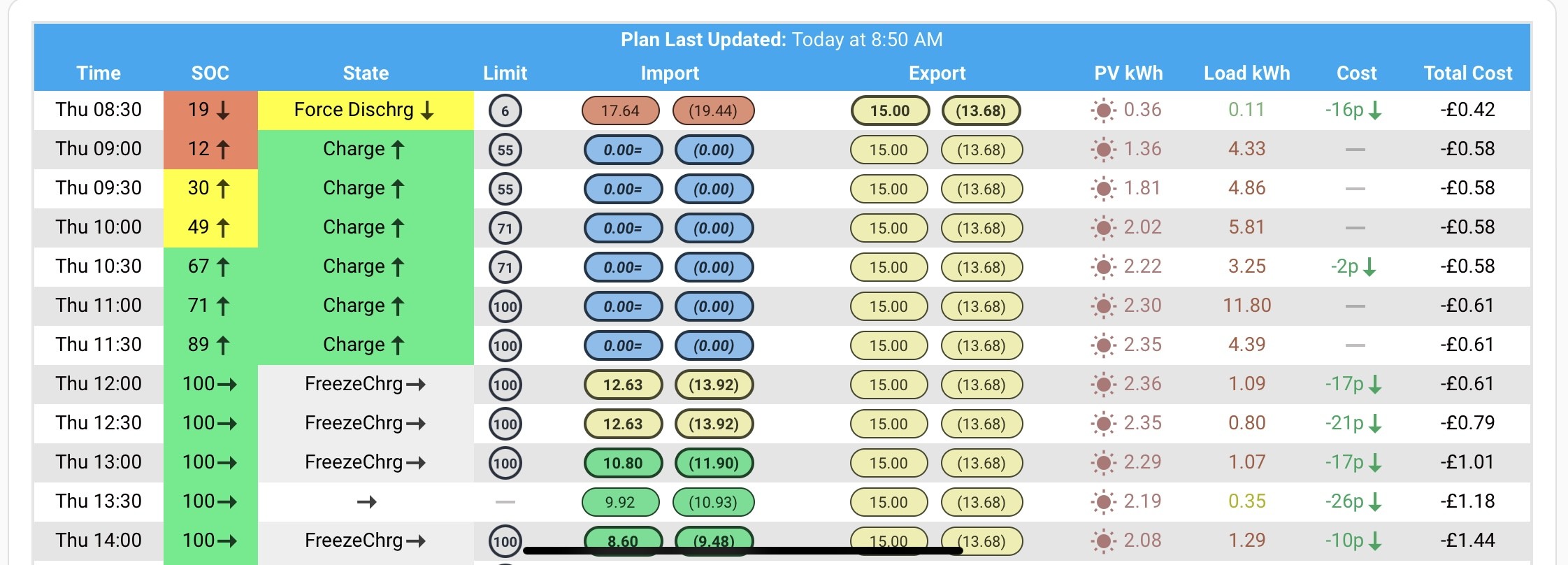1568x565 pixels.
Task: Click the Total Cost column header
Action: click(x=1467, y=73)
